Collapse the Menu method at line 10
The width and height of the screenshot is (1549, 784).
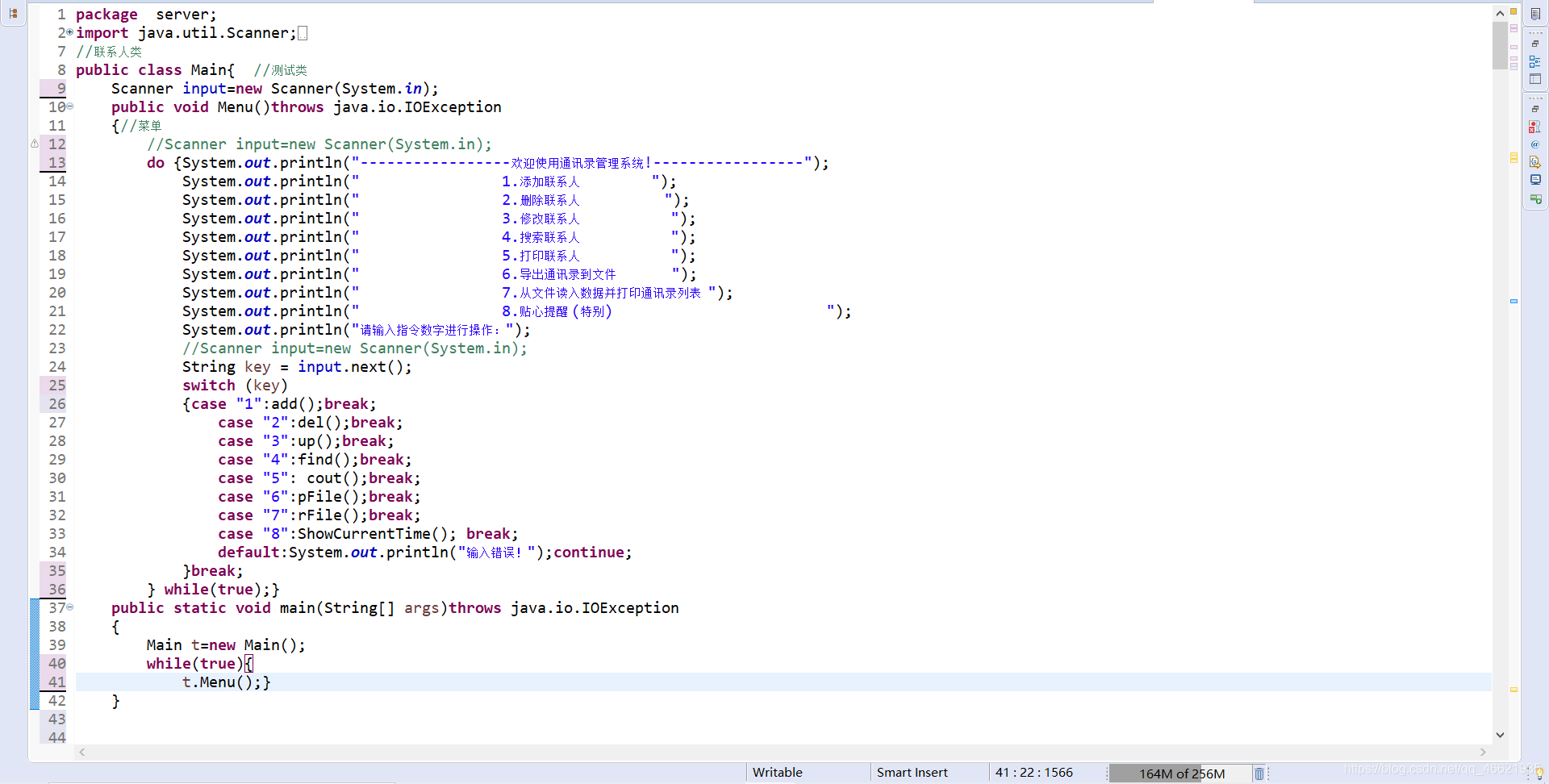(x=70, y=106)
